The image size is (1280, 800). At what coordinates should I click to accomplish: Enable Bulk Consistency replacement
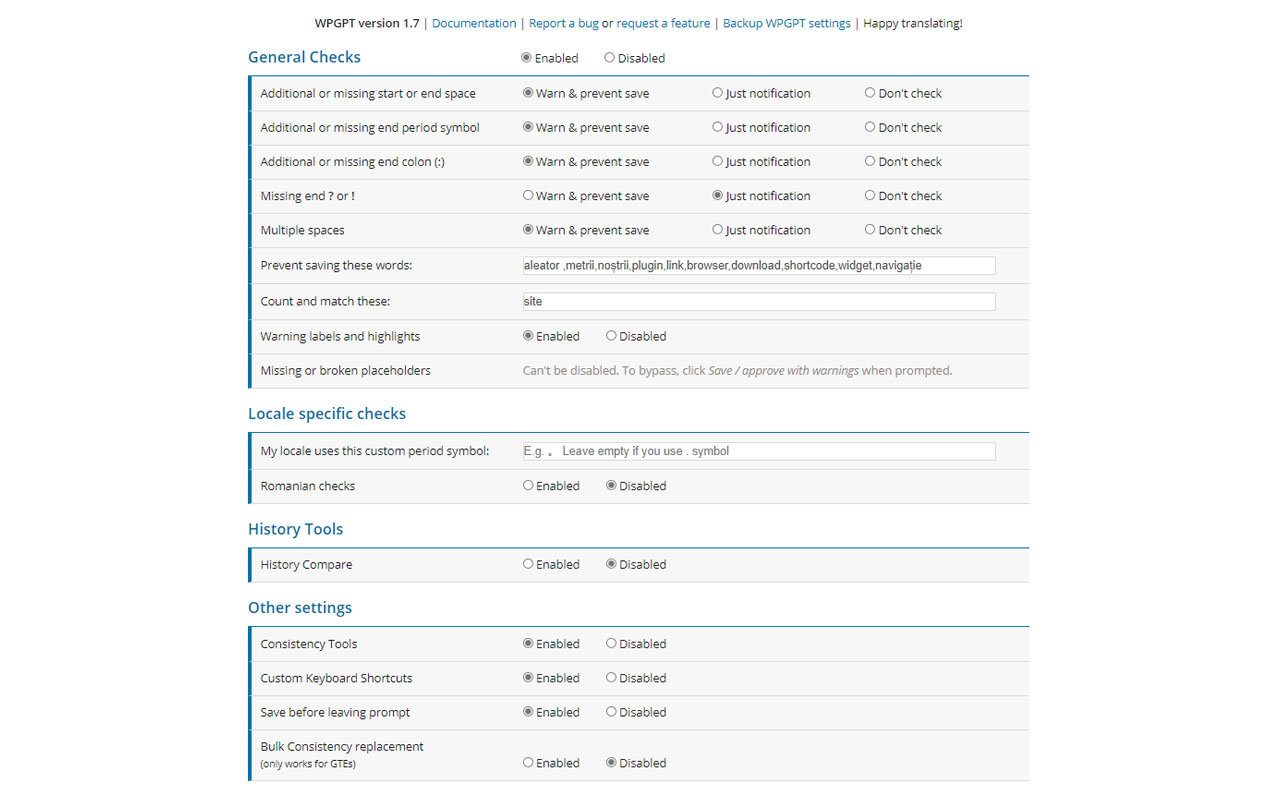coord(528,762)
